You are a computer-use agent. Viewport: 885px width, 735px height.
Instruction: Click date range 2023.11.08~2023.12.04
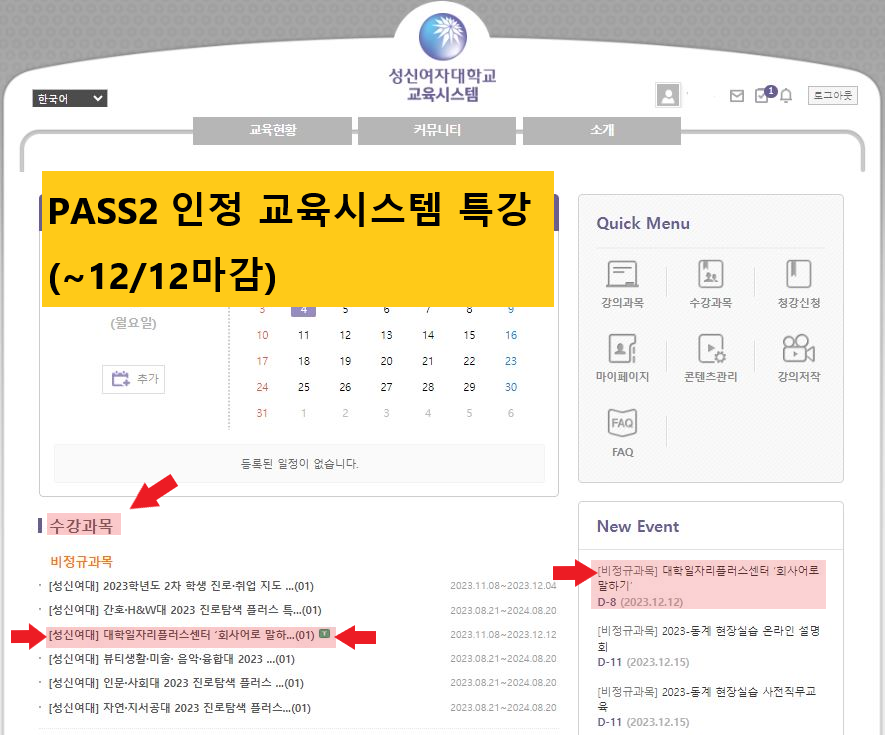pyautogui.click(x=503, y=586)
